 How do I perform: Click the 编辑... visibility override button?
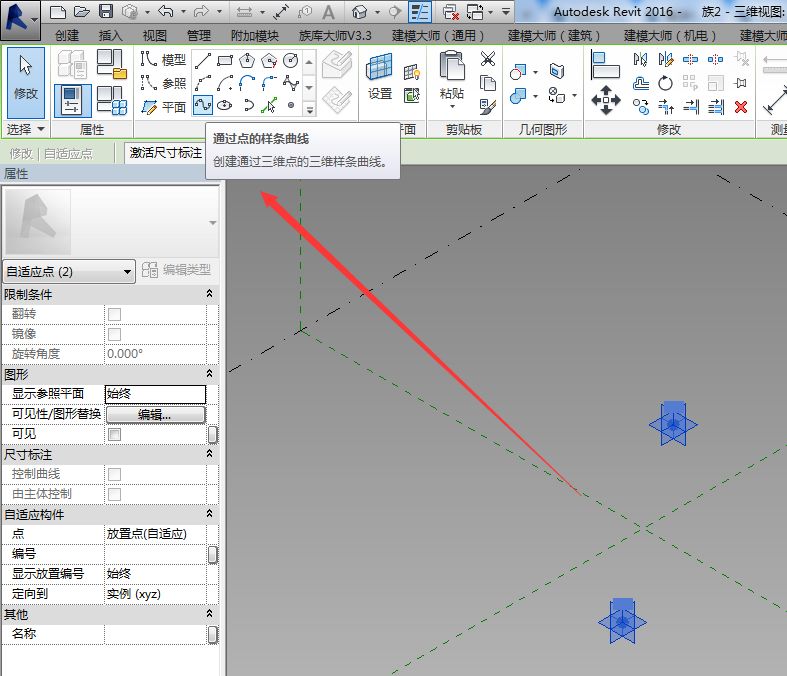pyautogui.click(x=155, y=415)
